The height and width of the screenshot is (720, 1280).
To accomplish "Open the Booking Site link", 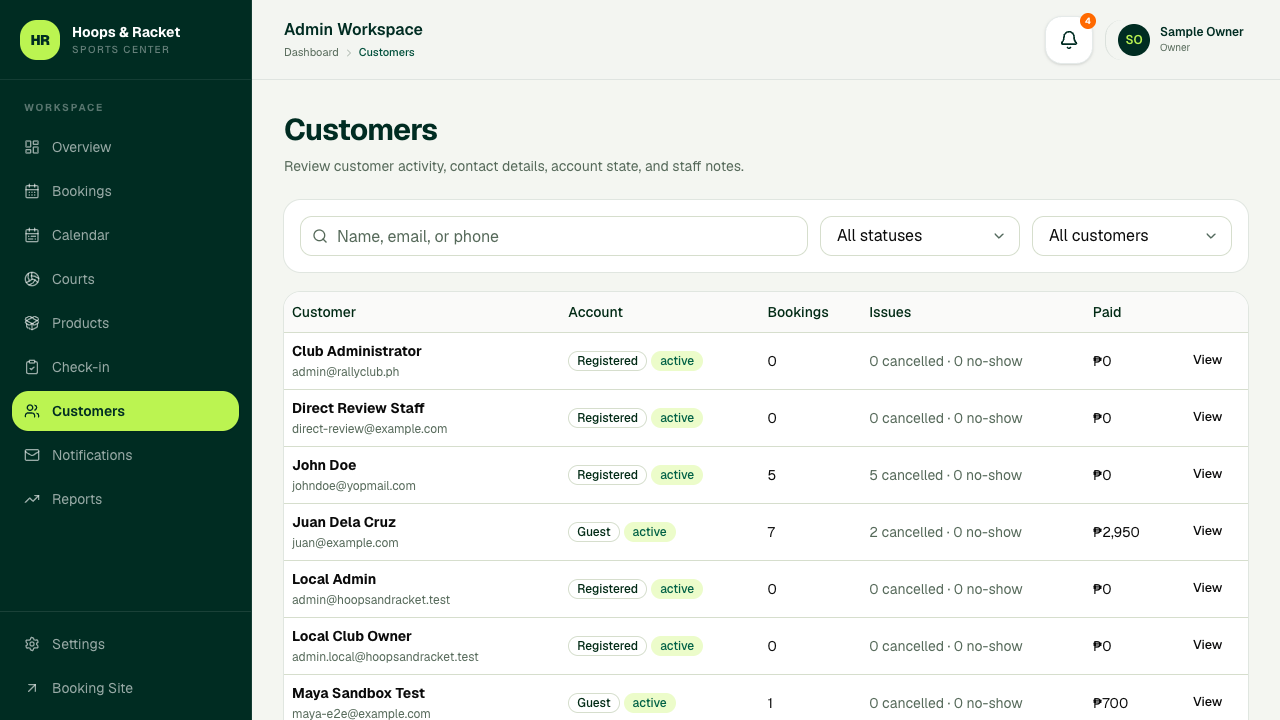I will tap(125, 688).
